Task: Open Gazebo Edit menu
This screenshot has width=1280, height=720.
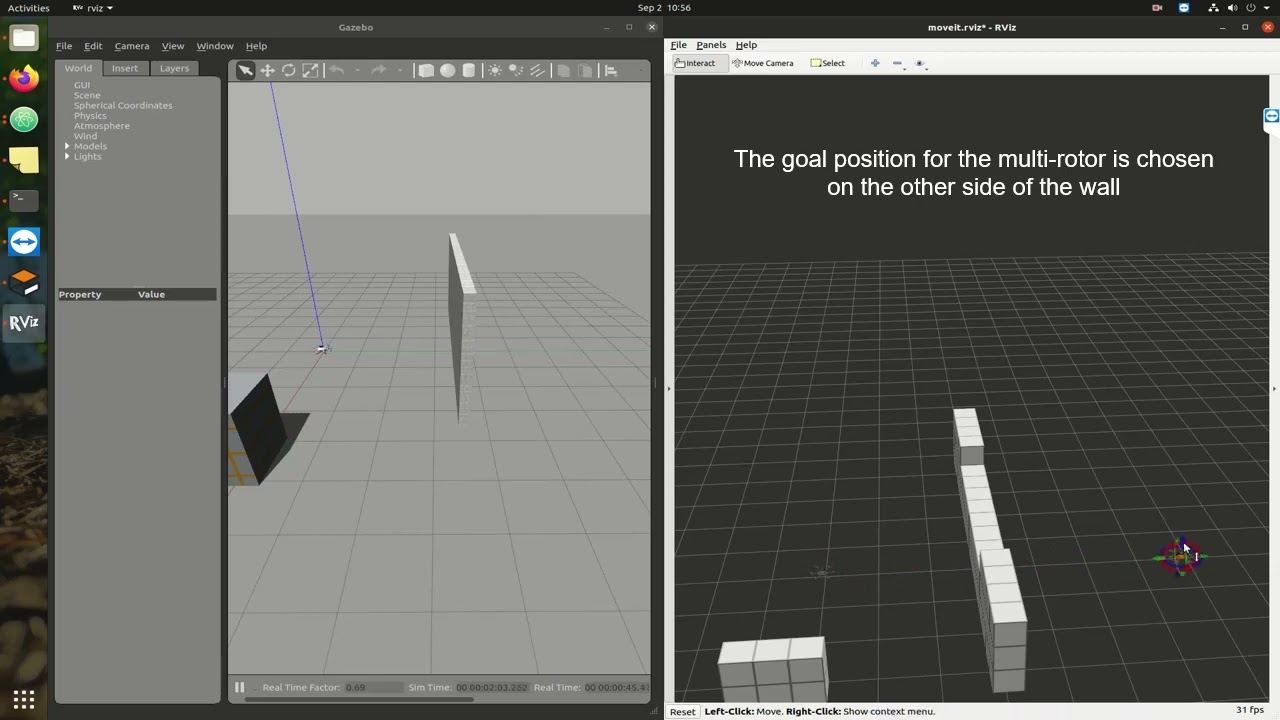Action: pos(93,46)
